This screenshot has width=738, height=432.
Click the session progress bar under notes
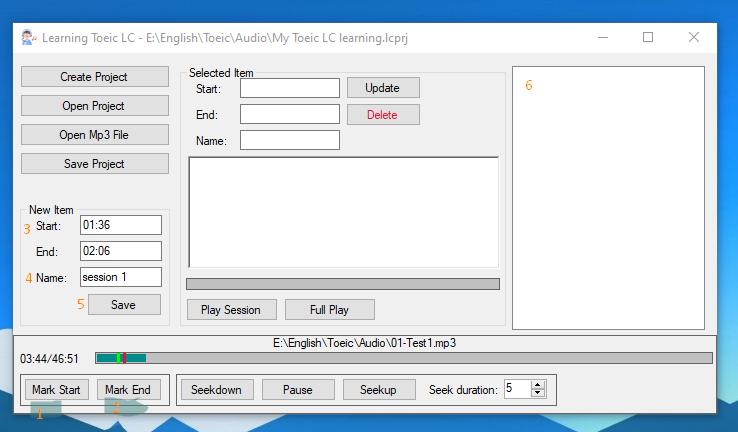pyautogui.click(x=343, y=284)
